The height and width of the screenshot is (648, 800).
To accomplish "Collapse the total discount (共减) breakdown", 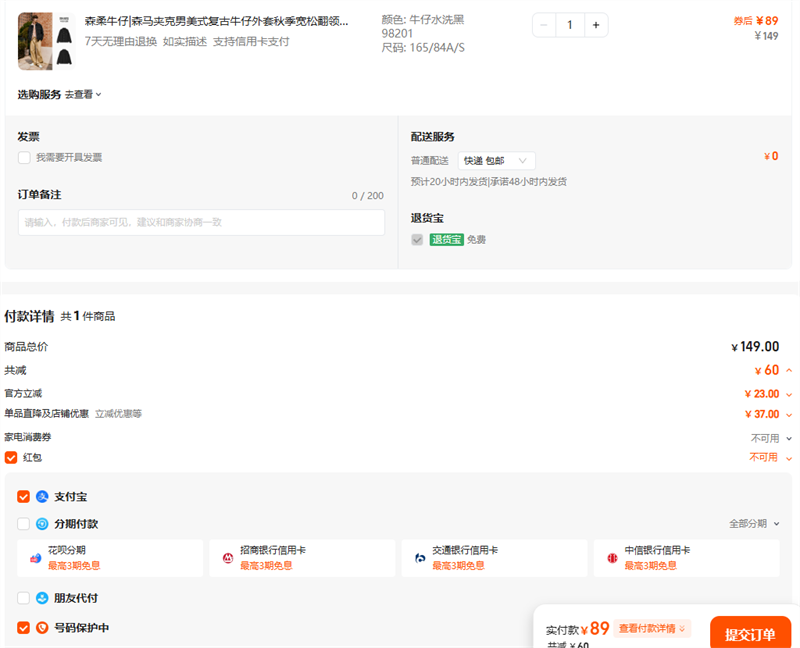I will click(788, 371).
